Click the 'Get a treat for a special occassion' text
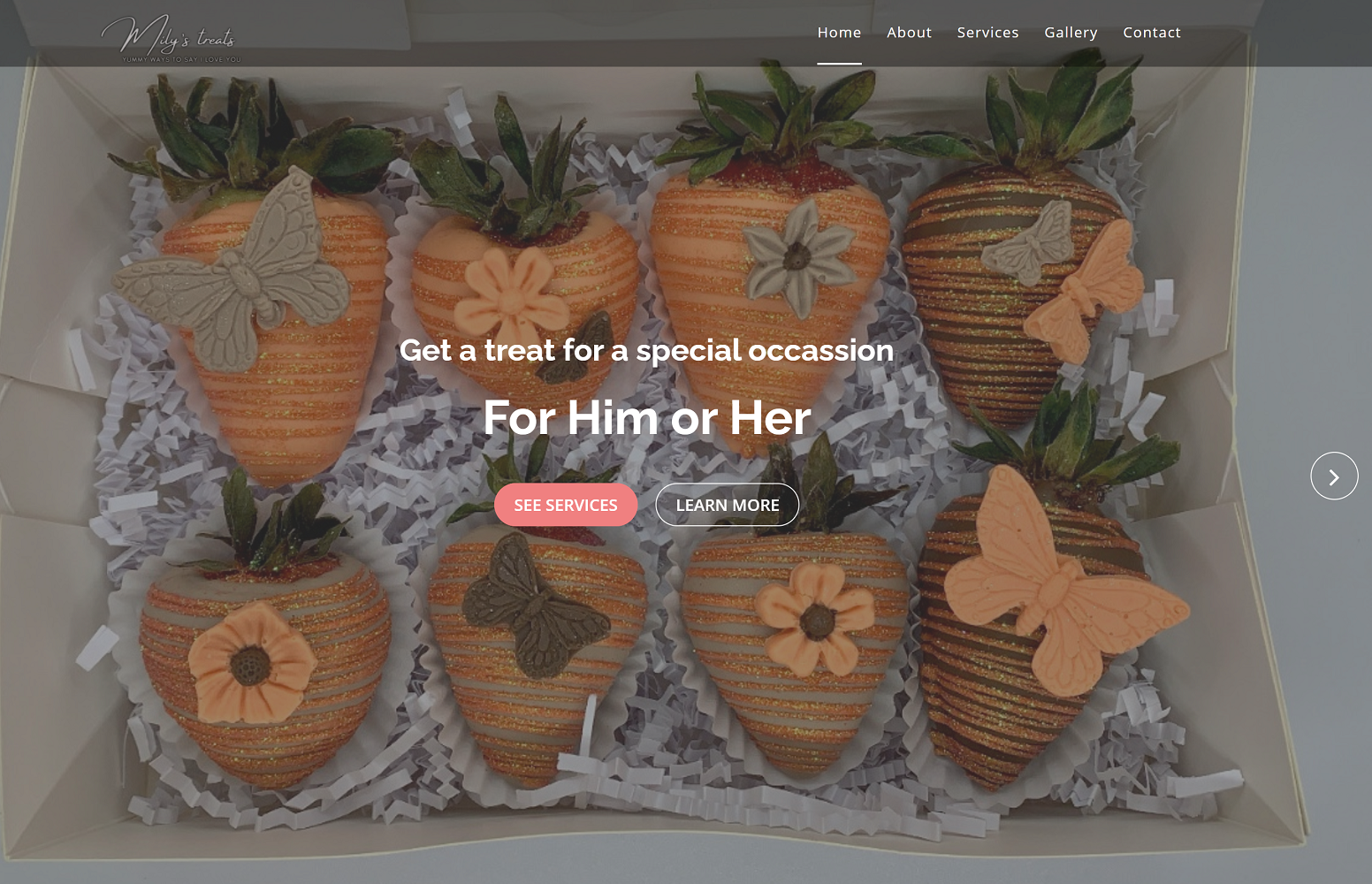Screen dimensions: 1372x884 [646, 350]
